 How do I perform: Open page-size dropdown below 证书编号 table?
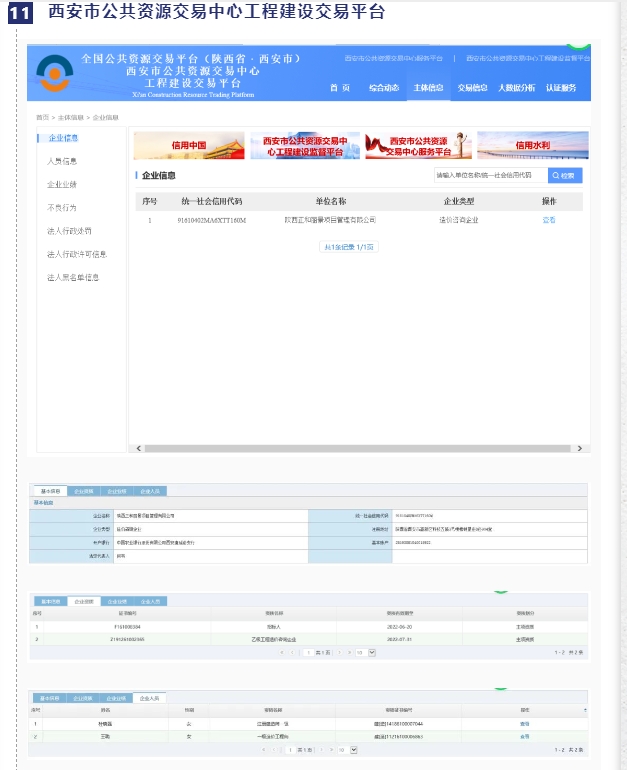pyautogui.click(x=372, y=653)
